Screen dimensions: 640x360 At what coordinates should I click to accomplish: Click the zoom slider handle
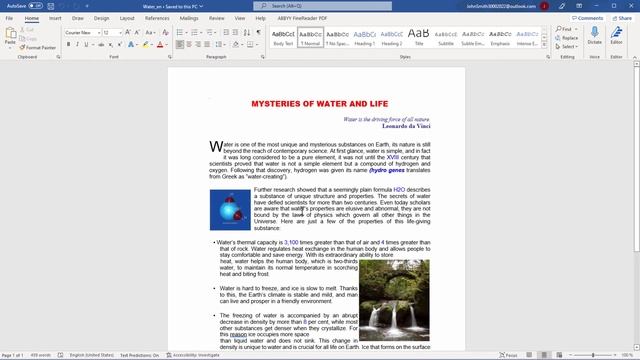(x=593, y=355)
